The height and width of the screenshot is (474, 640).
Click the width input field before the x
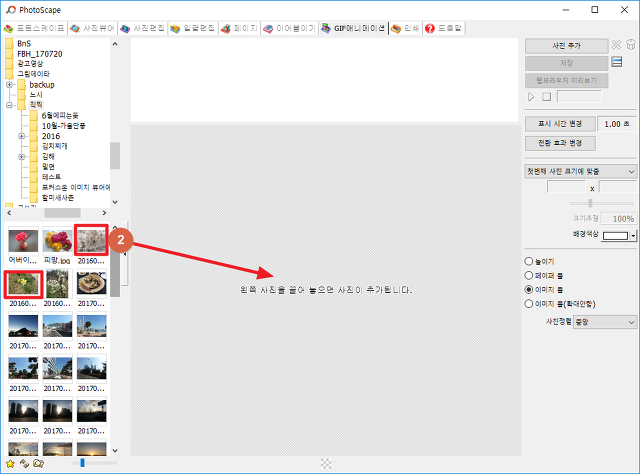point(566,187)
